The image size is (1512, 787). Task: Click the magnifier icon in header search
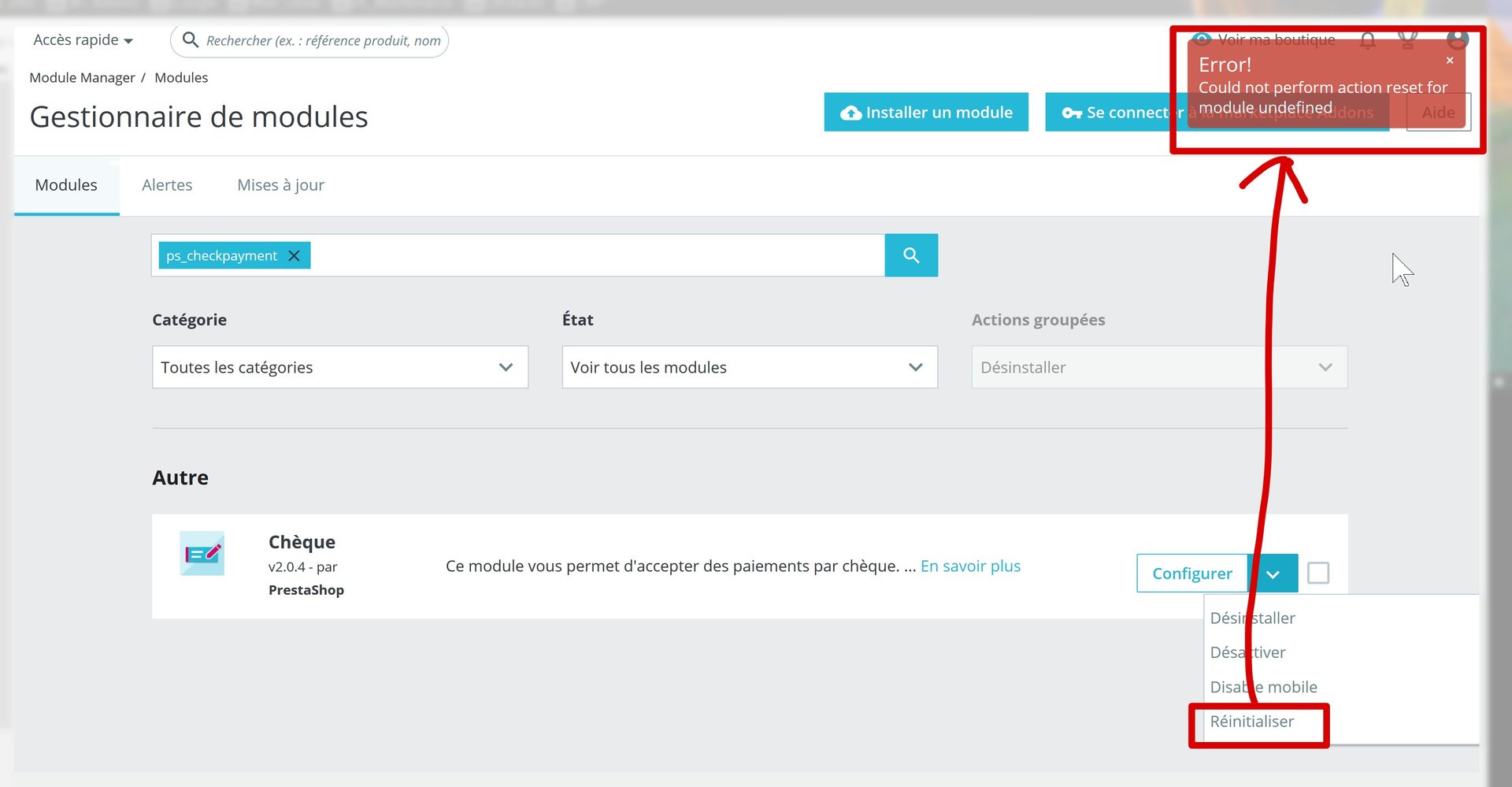click(x=190, y=39)
